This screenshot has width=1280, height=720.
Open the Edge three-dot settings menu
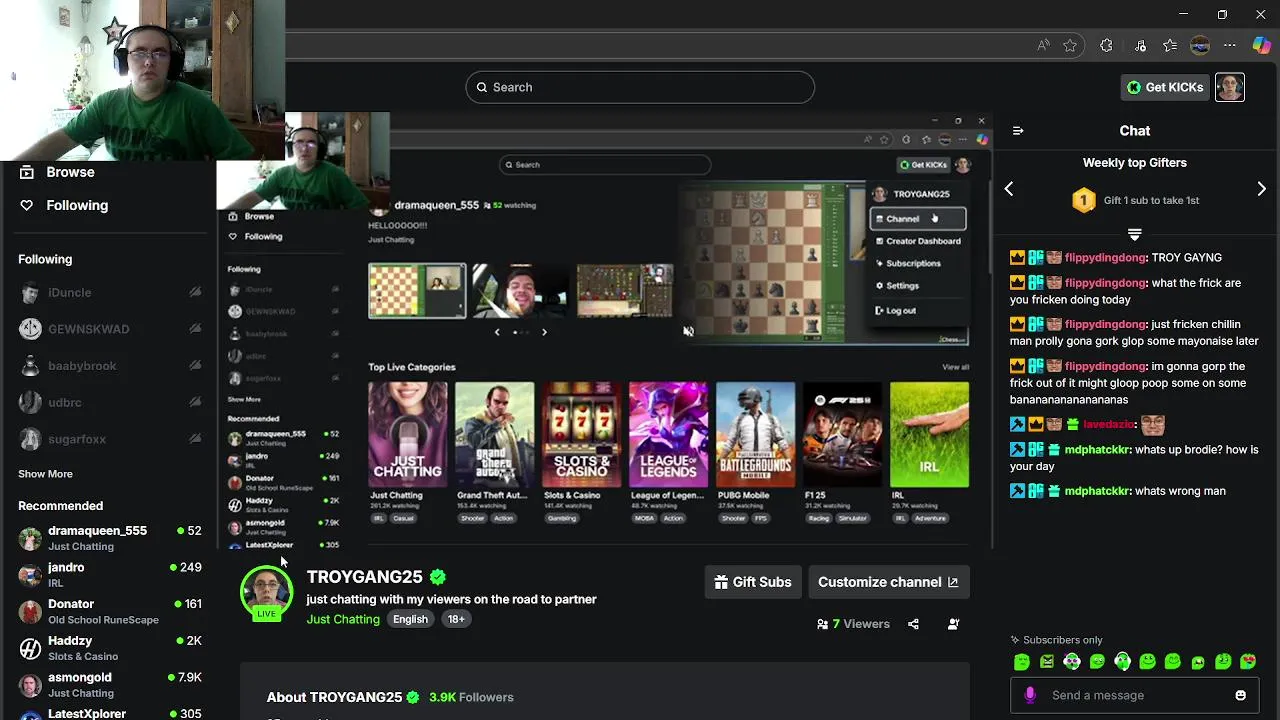pos(1230,45)
